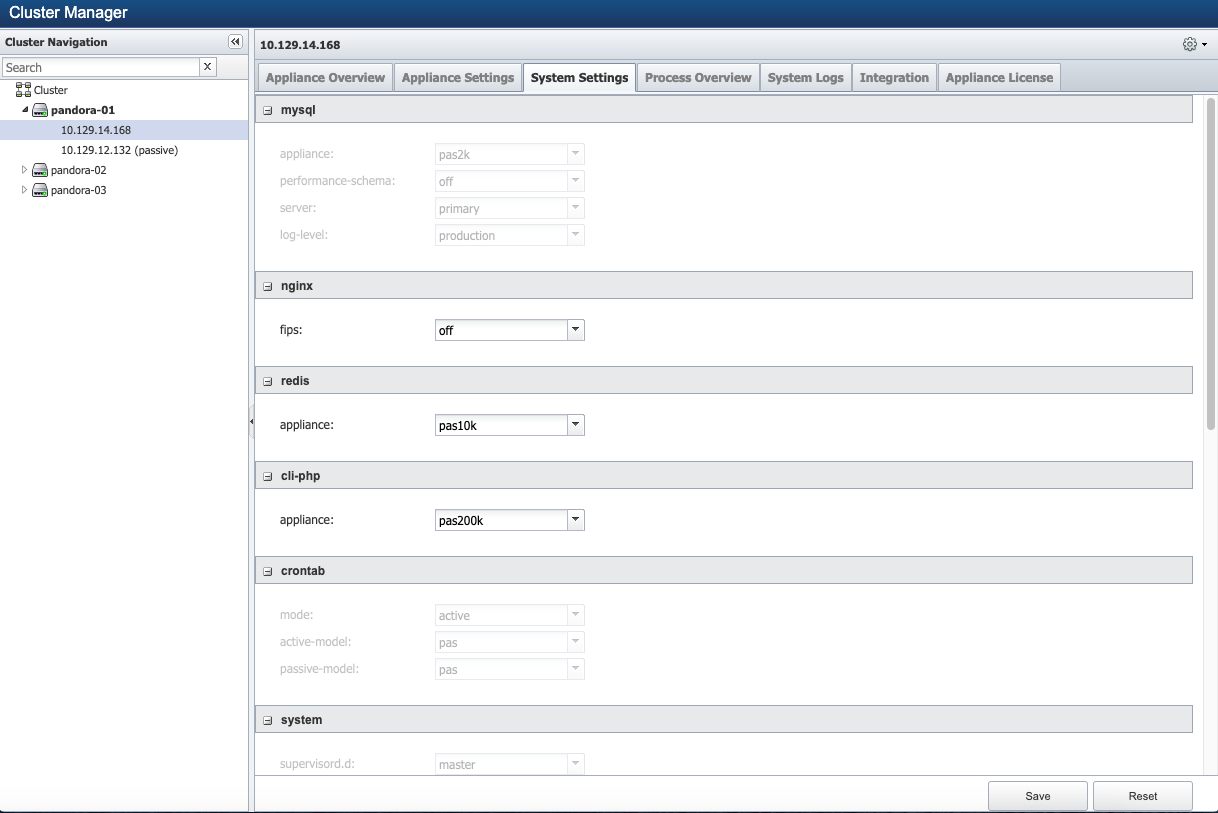Open the System Logs tab
The height and width of the screenshot is (813, 1218).
(x=806, y=78)
